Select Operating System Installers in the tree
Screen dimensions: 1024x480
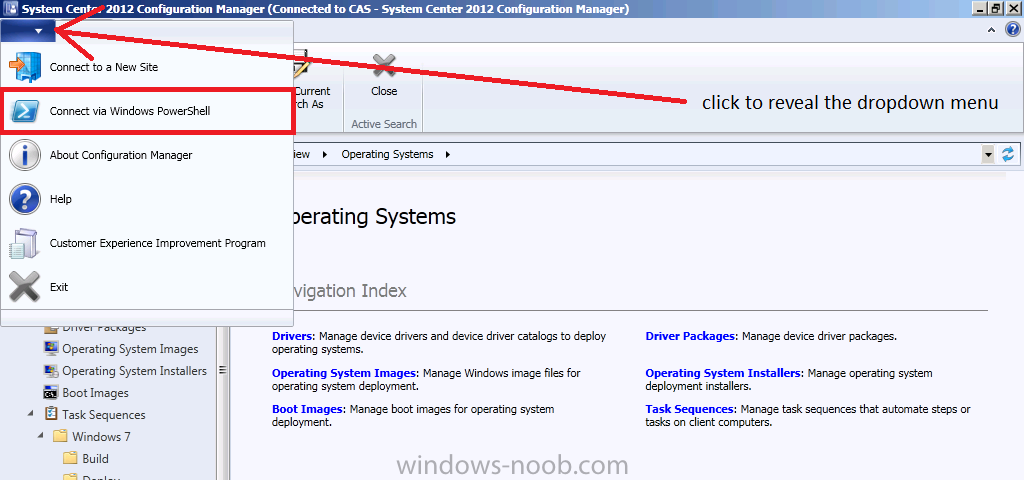[135, 371]
